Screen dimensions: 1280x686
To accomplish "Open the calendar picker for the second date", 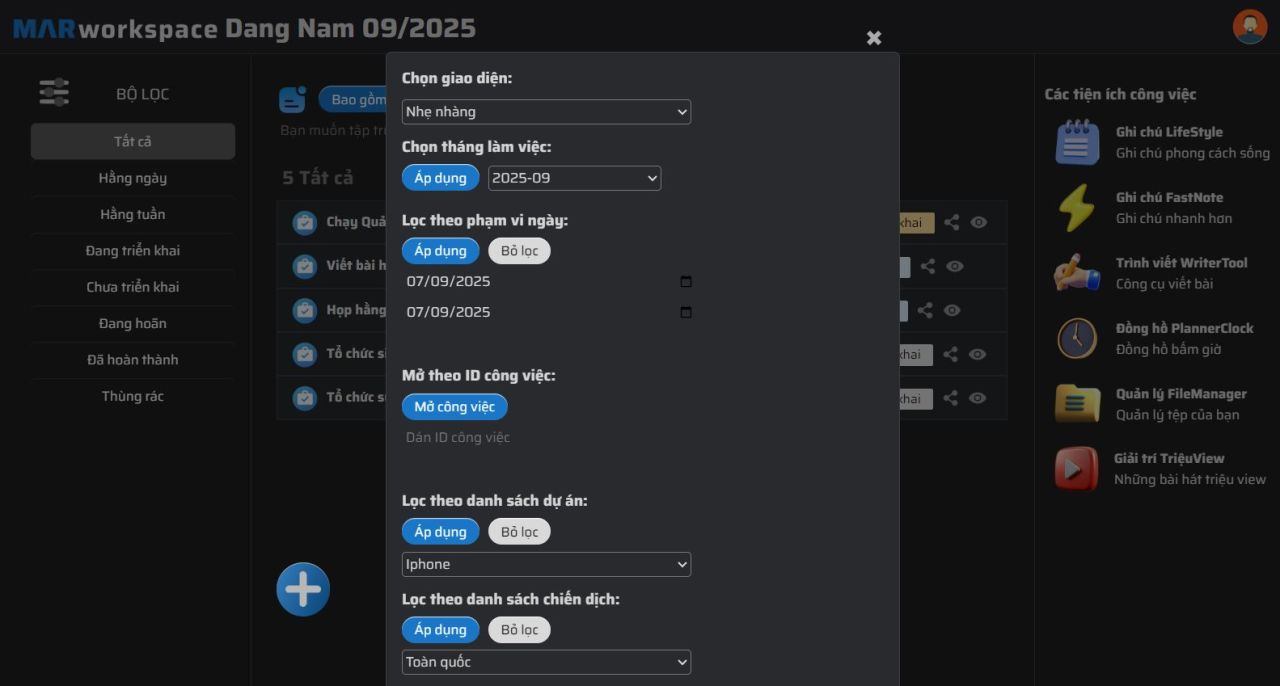I will [686, 312].
